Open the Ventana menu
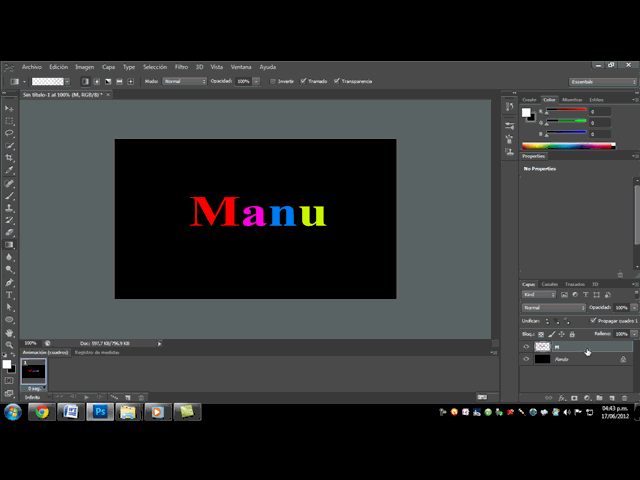640x480 pixels. [x=241, y=67]
